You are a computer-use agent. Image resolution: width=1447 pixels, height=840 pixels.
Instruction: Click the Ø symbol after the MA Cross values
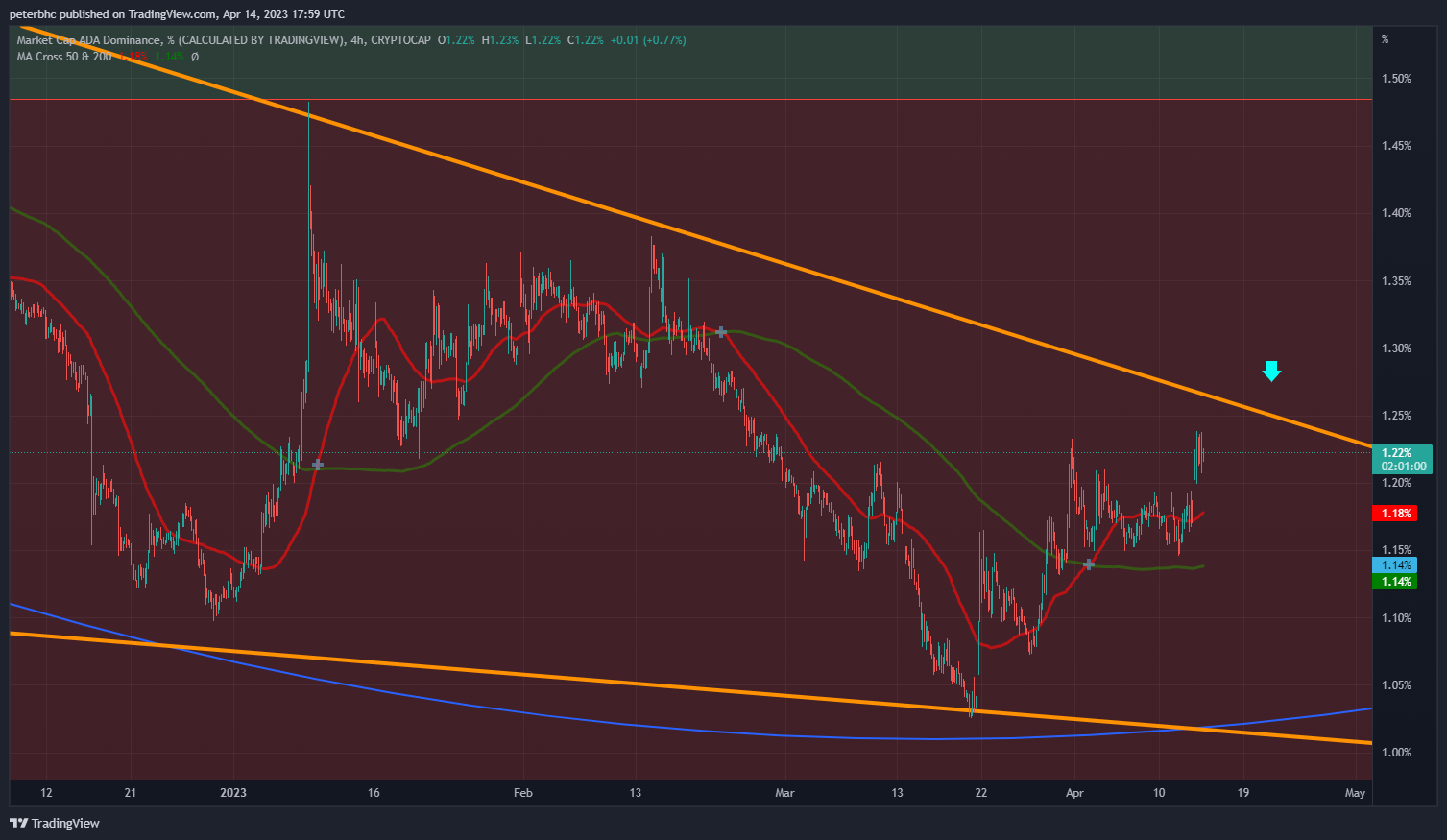coord(195,57)
